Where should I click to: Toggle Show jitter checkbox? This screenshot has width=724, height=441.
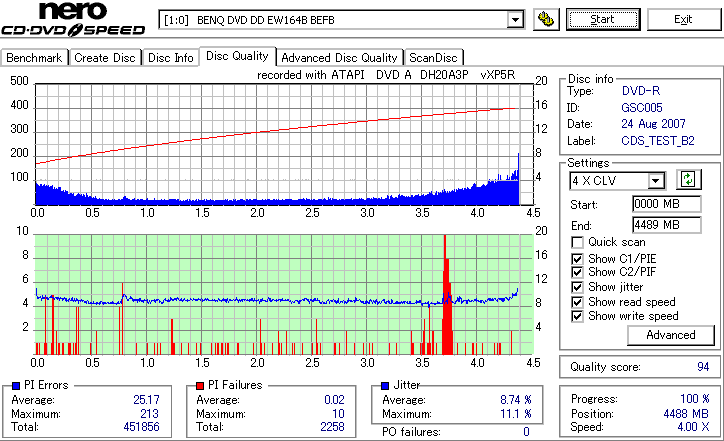pyautogui.click(x=577, y=287)
